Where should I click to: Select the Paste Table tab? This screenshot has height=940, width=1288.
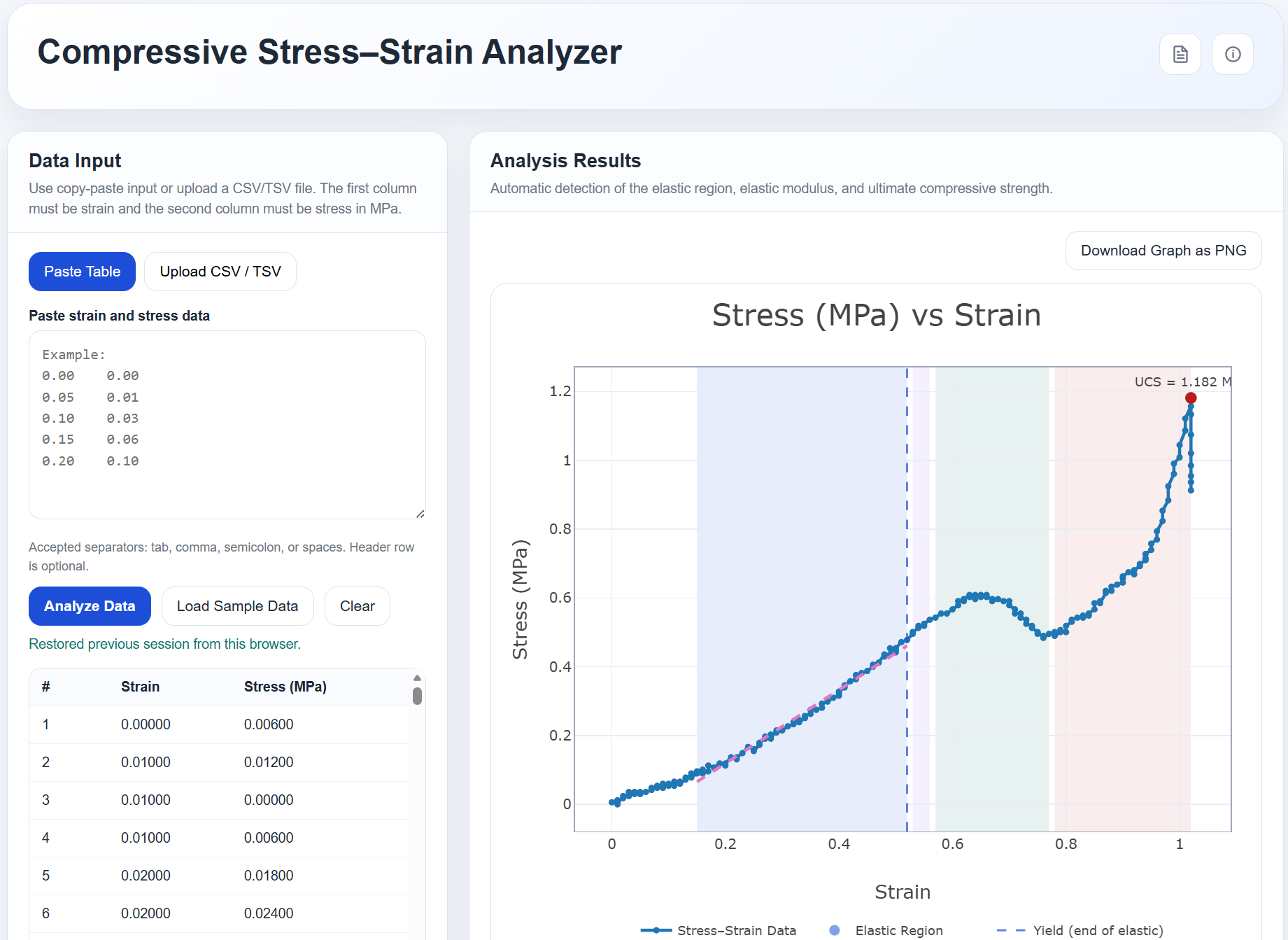click(82, 271)
